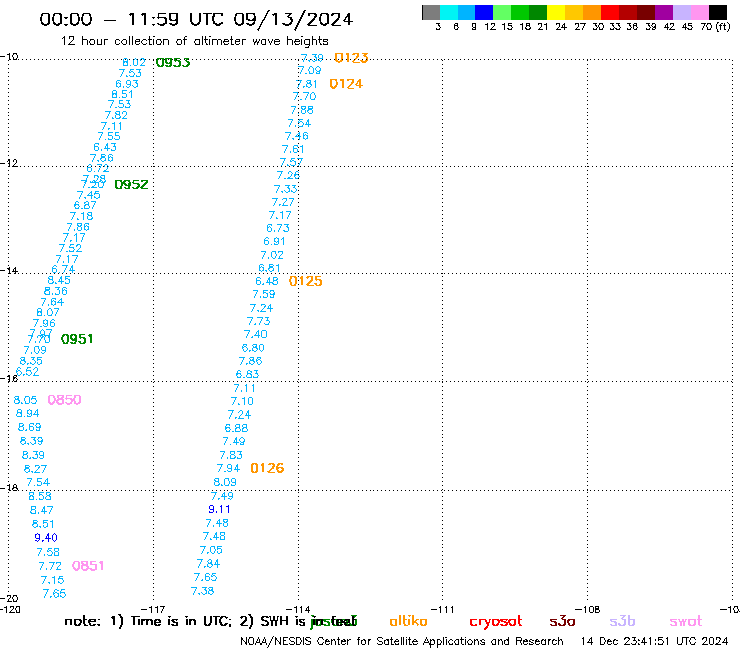740x650 pixels.
Task: Pick wave height value 8.45
Action: tap(59, 280)
